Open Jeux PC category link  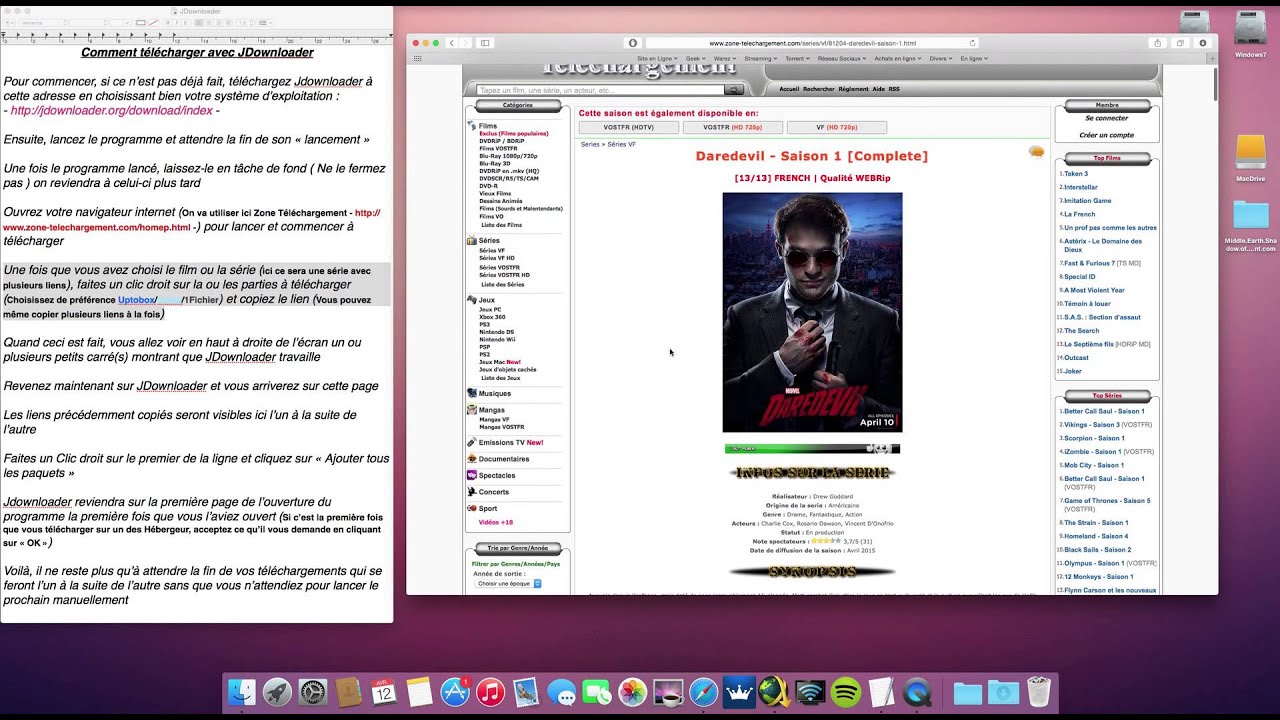[490, 310]
